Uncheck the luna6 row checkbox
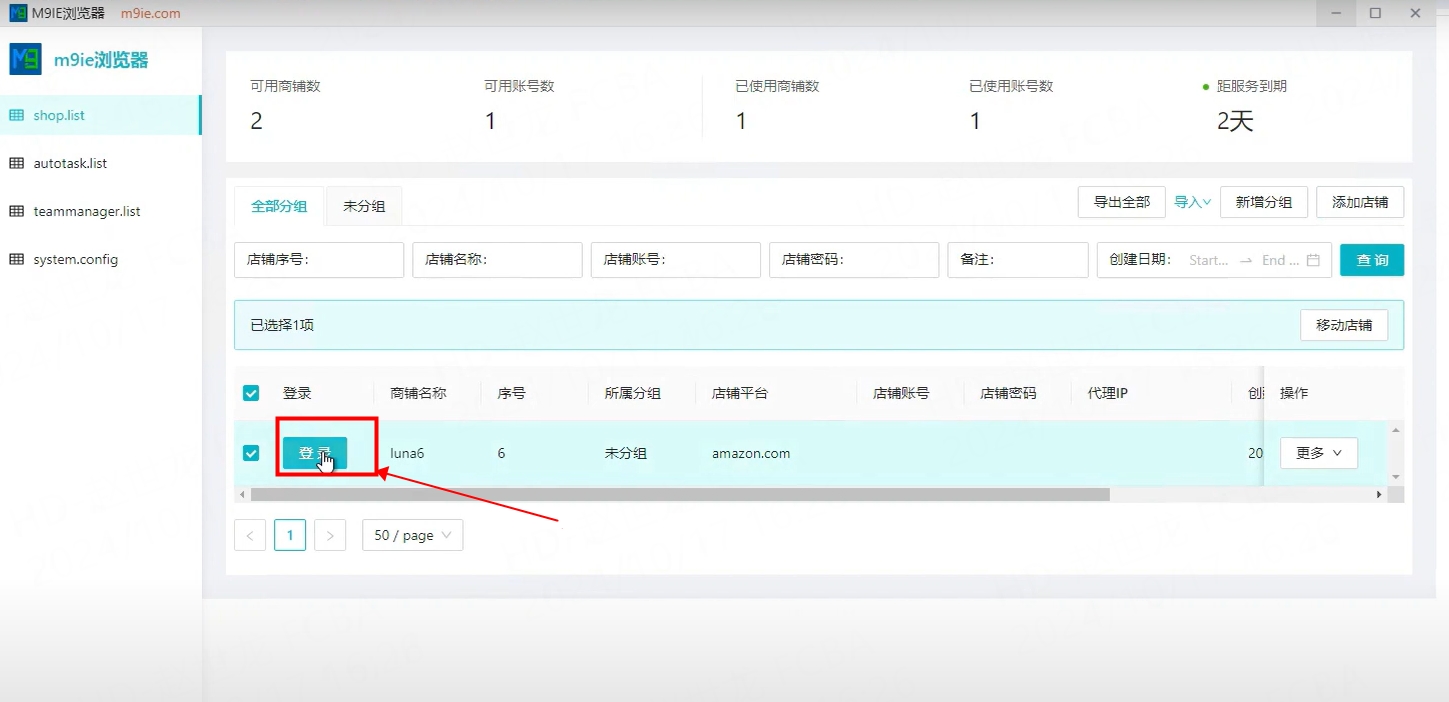Screen dimensions: 1449x702 [x=251, y=453]
